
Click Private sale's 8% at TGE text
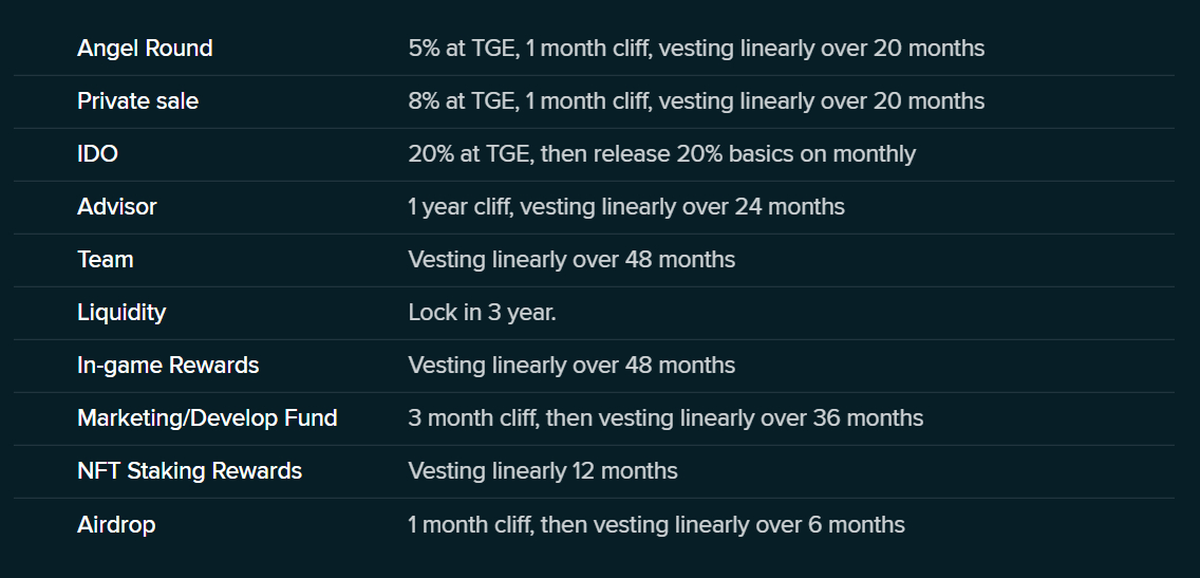tap(696, 101)
